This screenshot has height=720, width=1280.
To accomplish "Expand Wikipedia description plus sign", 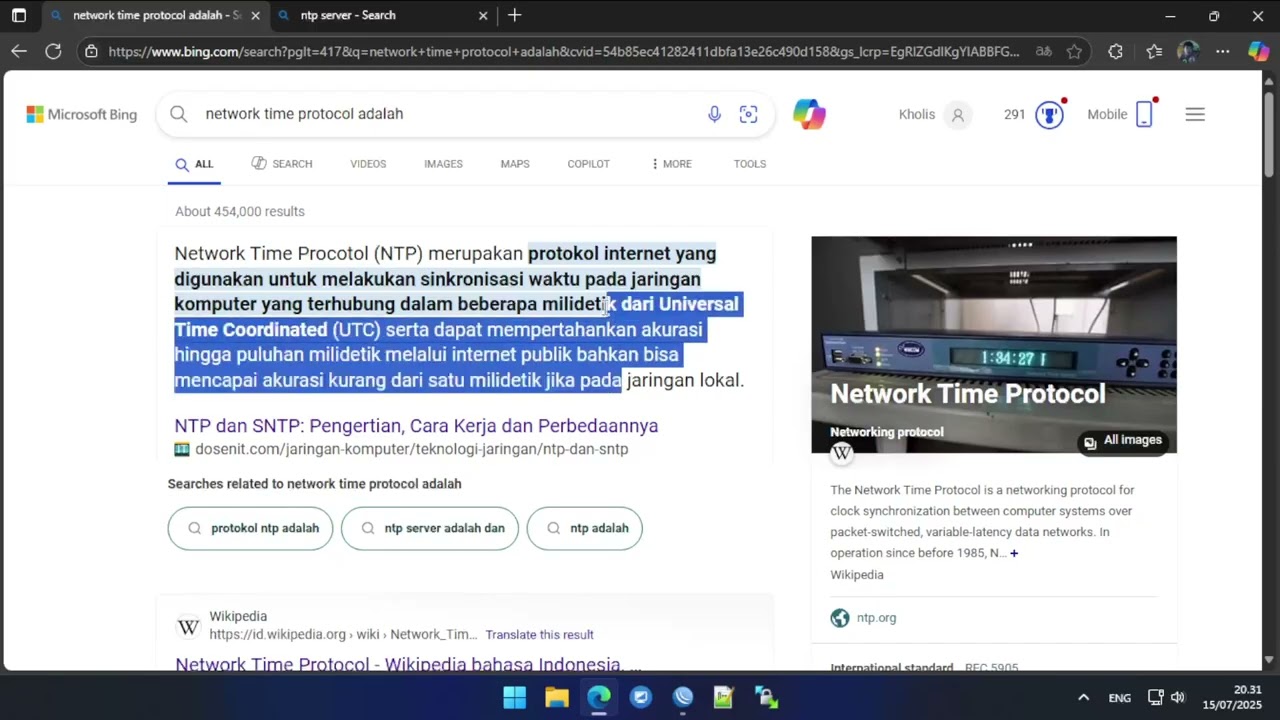I will pyautogui.click(x=1014, y=553).
